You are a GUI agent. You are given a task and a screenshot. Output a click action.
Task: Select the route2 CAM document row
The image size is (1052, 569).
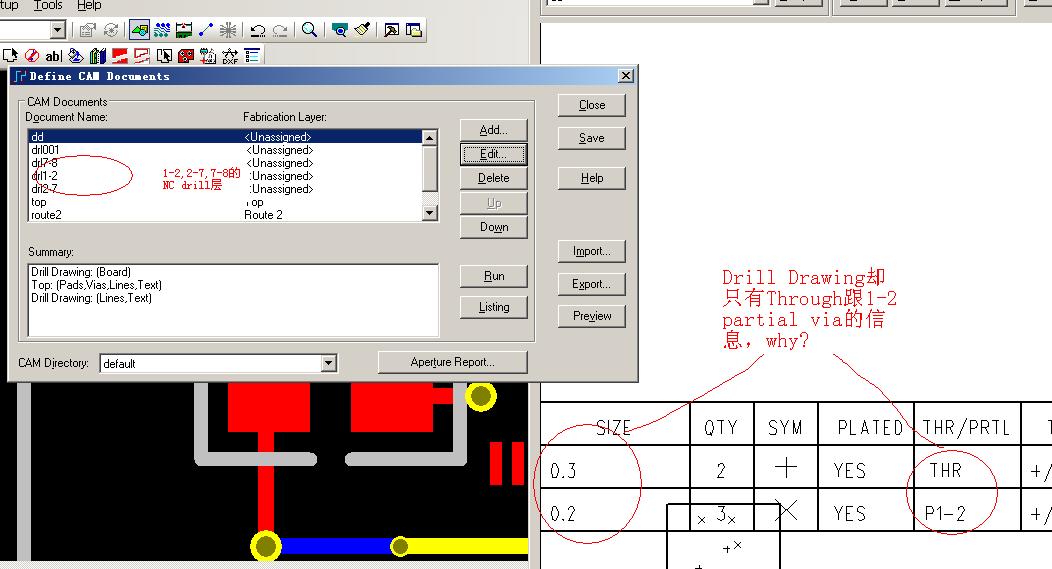point(225,215)
